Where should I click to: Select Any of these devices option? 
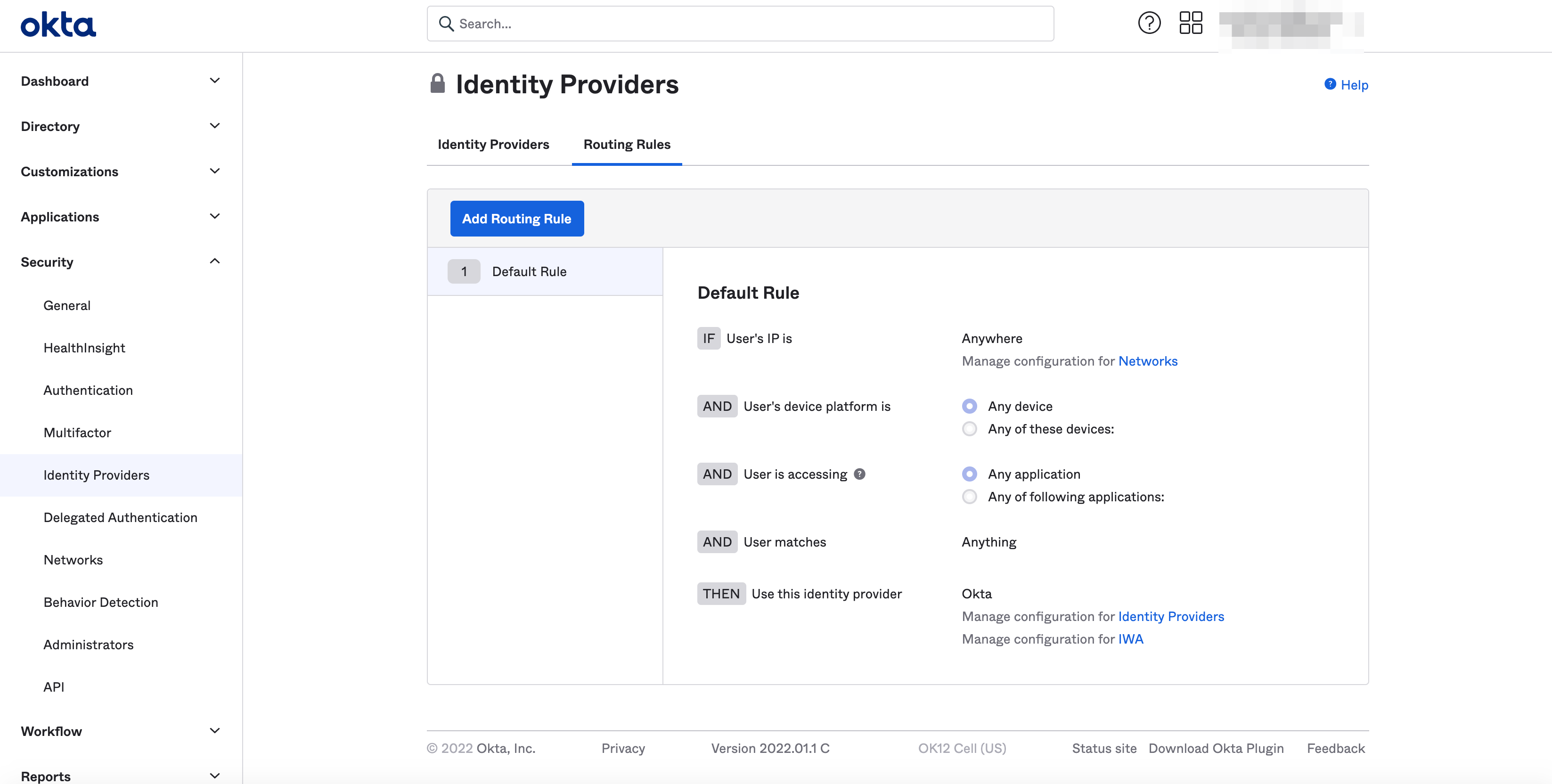click(x=969, y=429)
